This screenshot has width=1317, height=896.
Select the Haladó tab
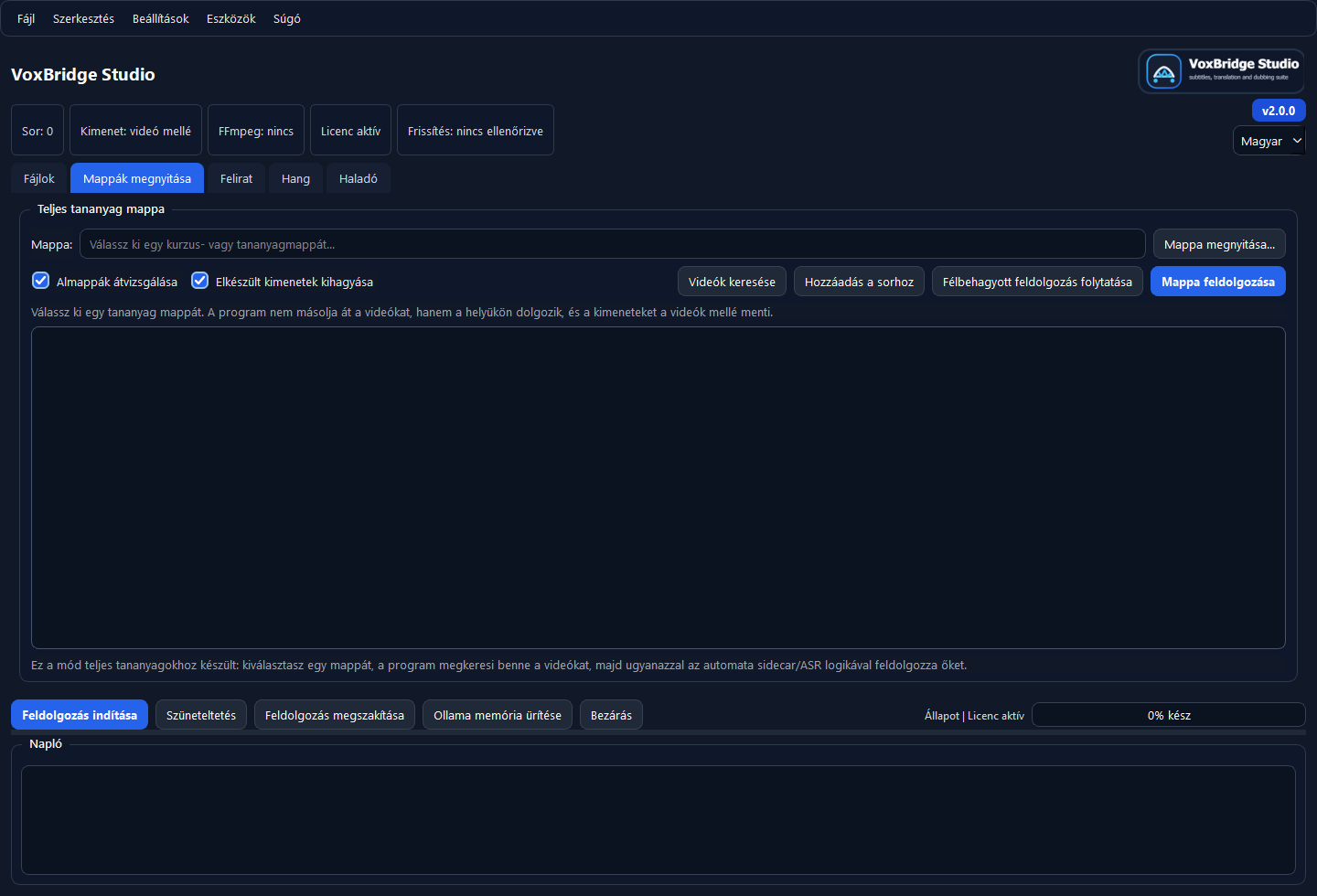click(x=358, y=178)
